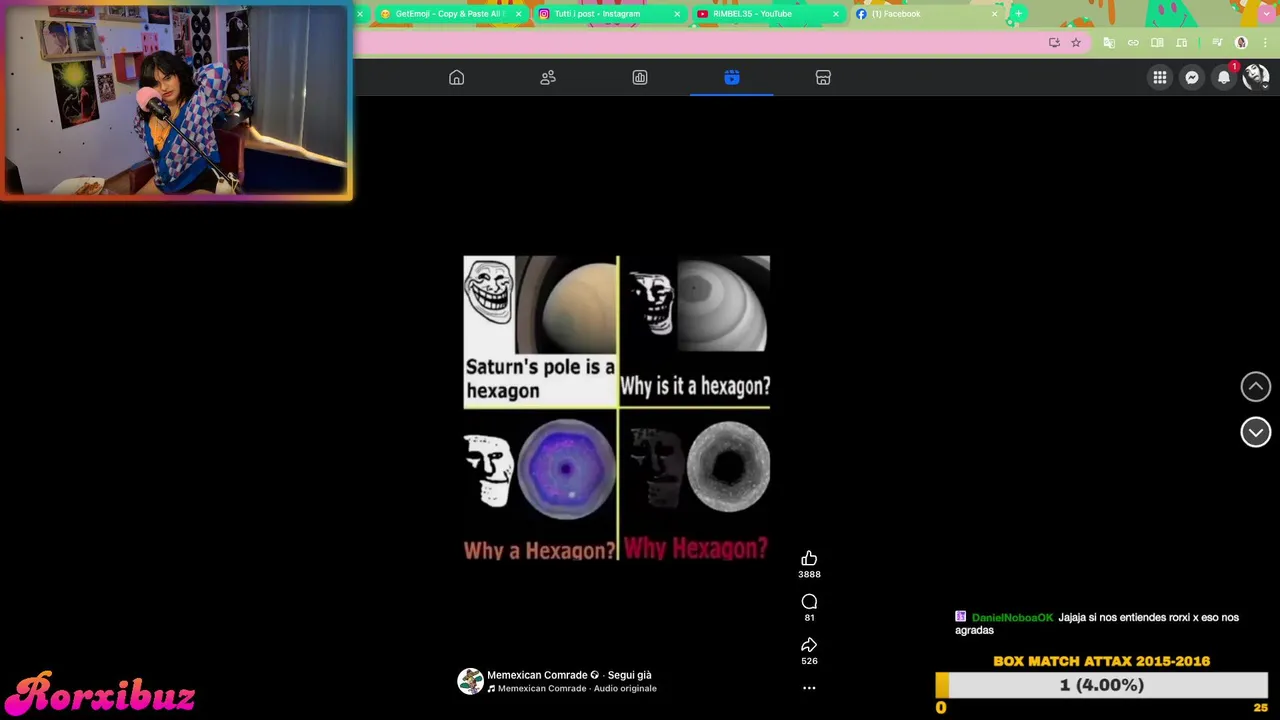Click the like count 3888
1280x720 pixels.
coord(809,574)
